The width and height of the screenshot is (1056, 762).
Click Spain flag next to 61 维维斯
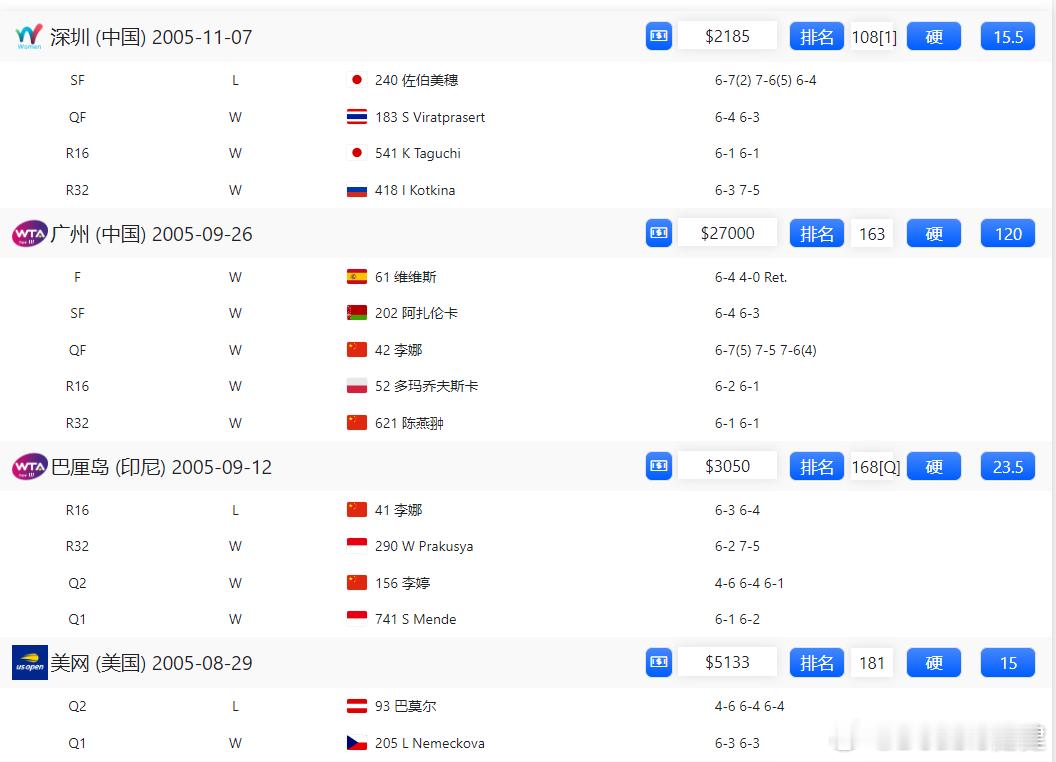tap(357, 277)
